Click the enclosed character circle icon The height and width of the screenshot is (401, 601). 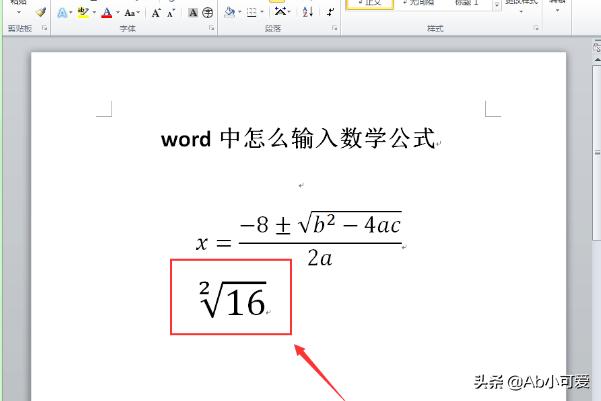click(208, 13)
